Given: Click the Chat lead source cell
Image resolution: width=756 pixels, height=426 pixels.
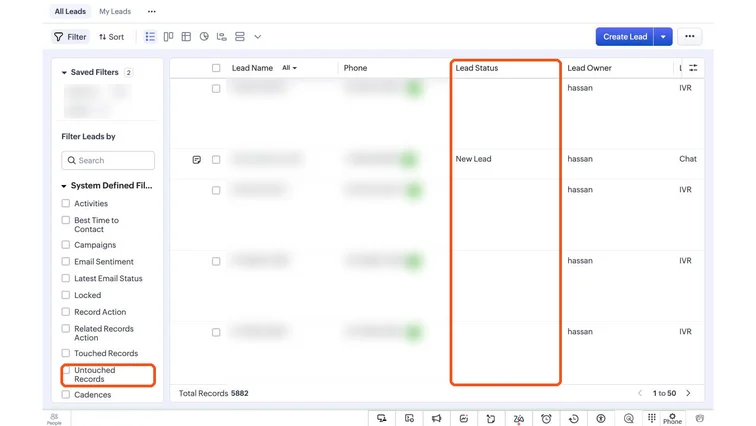Looking at the screenshot, I should click(x=688, y=159).
